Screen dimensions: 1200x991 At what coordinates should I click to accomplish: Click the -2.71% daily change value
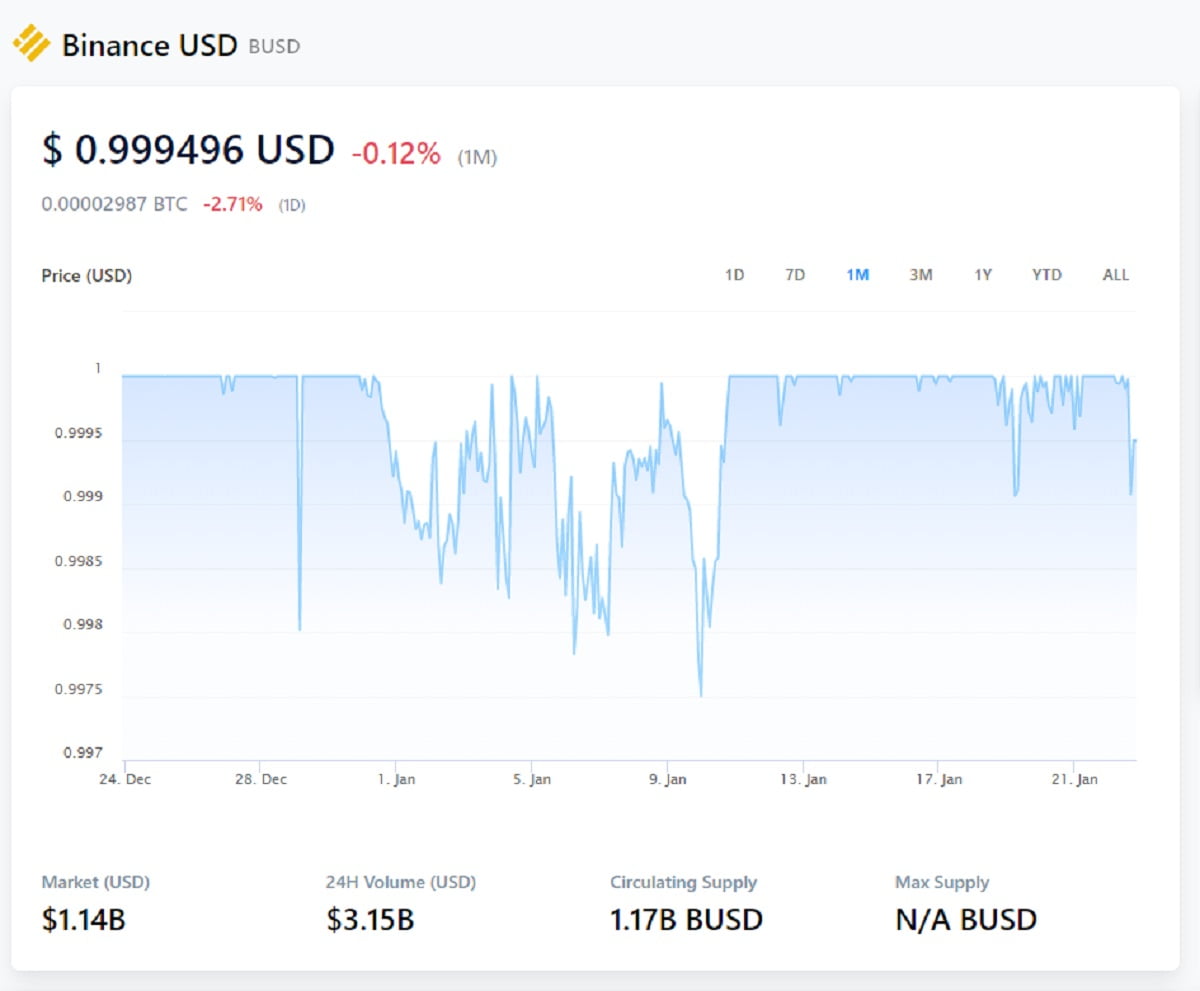coord(232,205)
